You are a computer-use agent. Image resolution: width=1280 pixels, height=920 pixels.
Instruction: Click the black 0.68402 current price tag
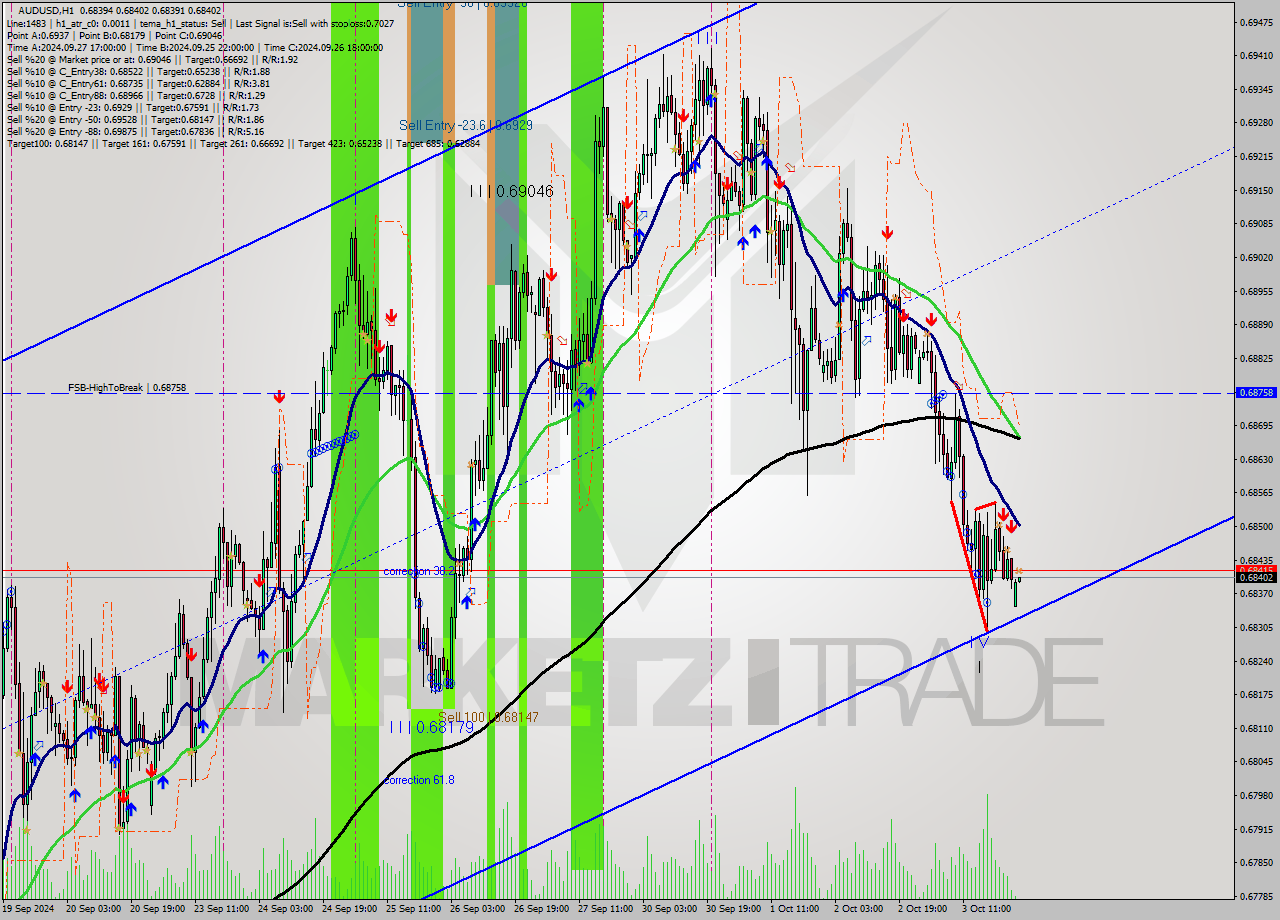[x=1257, y=577]
